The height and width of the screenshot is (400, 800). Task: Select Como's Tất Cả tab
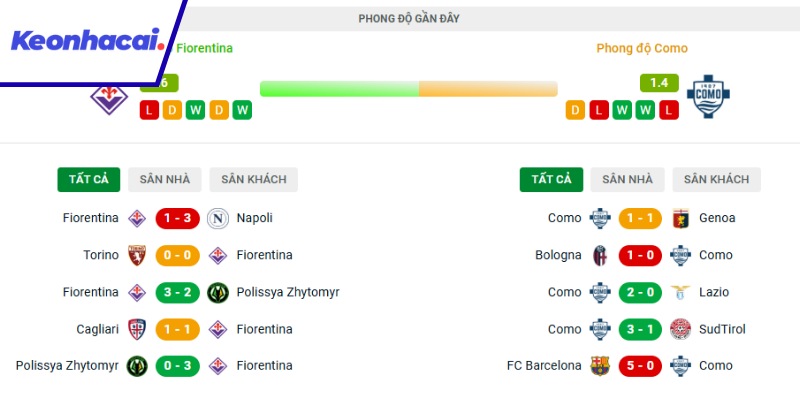(551, 180)
